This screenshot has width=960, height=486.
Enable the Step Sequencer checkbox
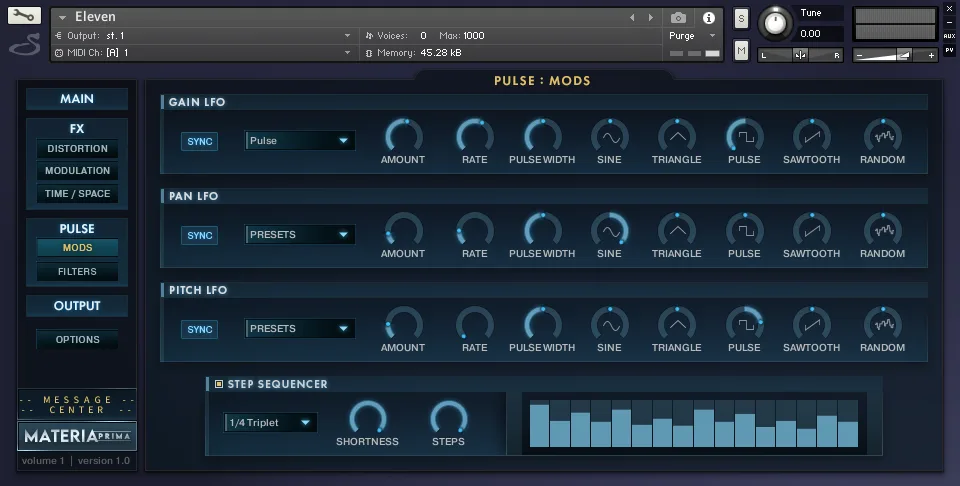tap(219, 384)
